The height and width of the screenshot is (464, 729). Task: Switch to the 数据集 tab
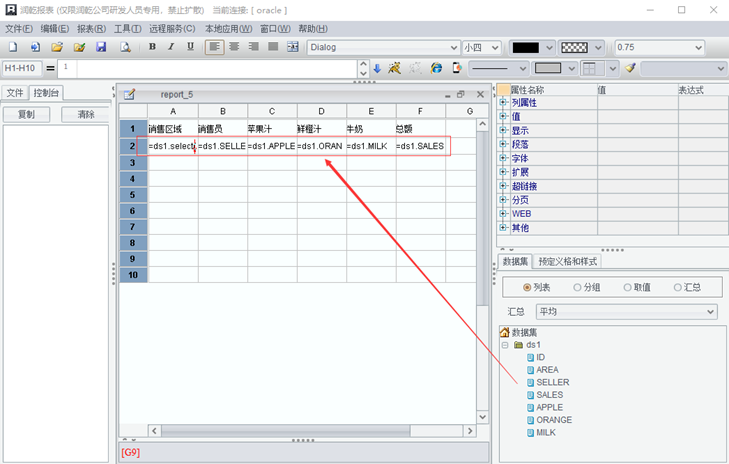(515, 262)
